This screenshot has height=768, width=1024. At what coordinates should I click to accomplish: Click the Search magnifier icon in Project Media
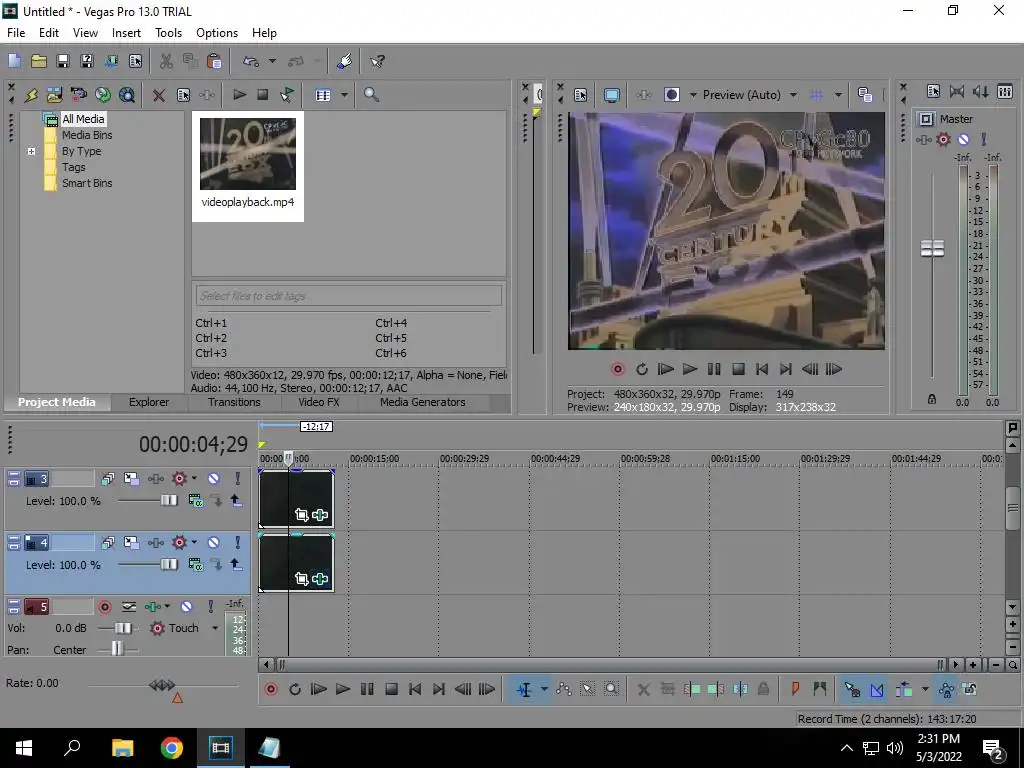click(371, 95)
